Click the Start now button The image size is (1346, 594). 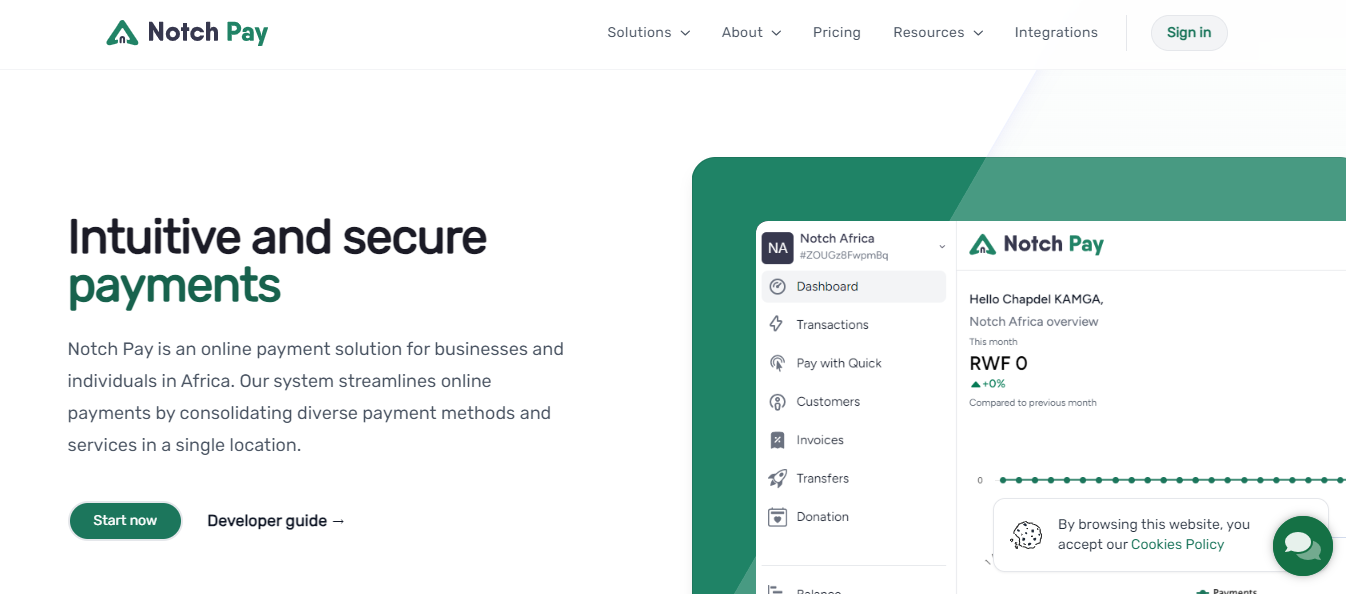125,521
